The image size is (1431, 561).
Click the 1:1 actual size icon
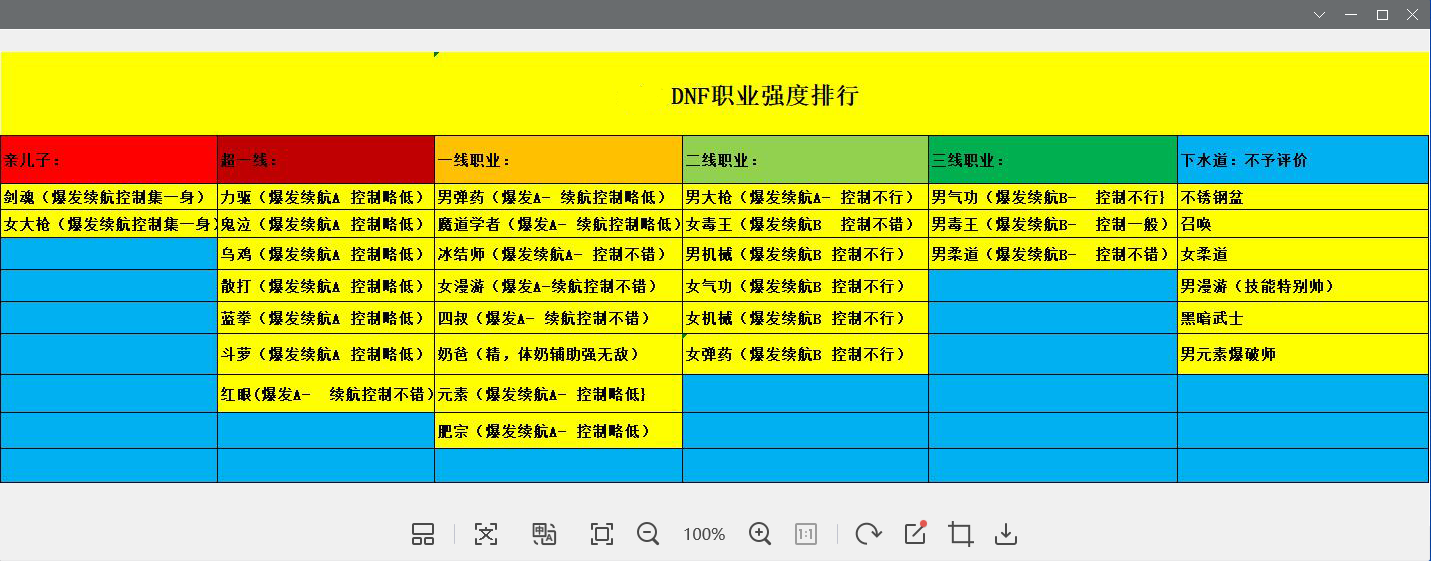(806, 534)
